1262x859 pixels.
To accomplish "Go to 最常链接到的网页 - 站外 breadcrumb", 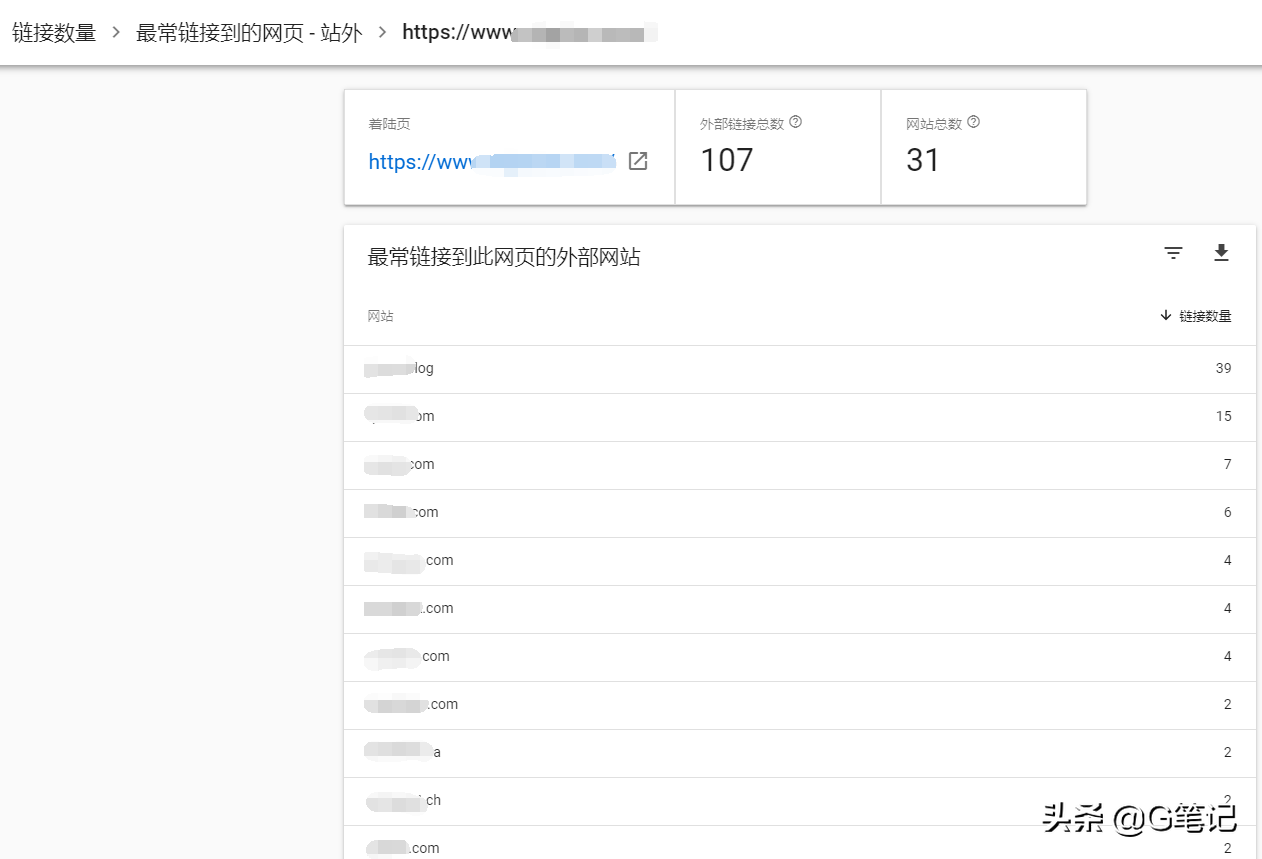I will point(249,32).
